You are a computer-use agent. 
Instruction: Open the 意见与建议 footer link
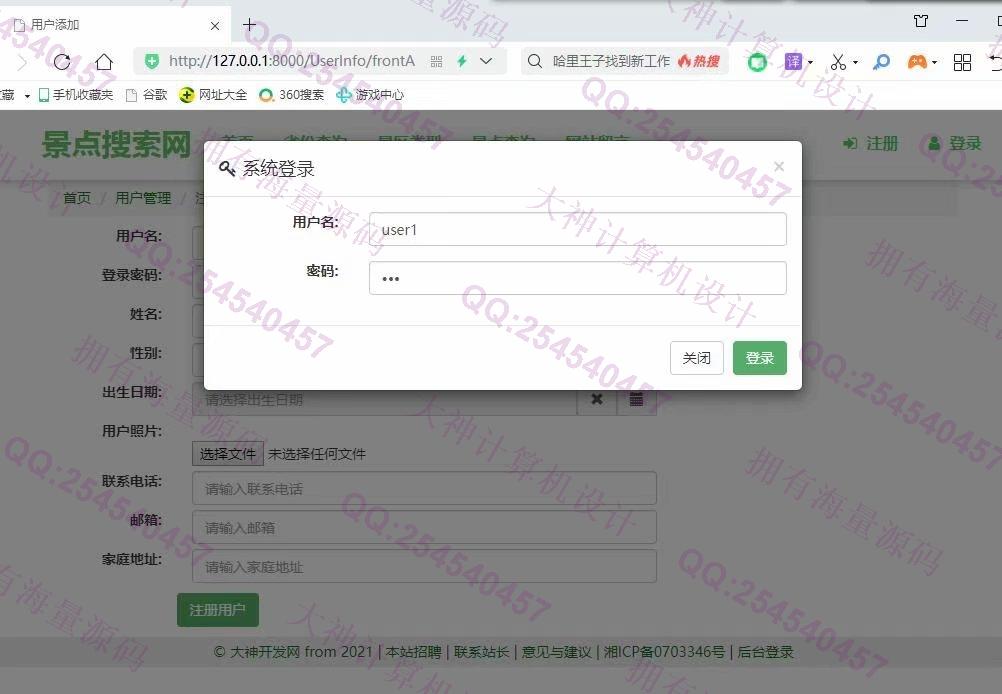[556, 652]
